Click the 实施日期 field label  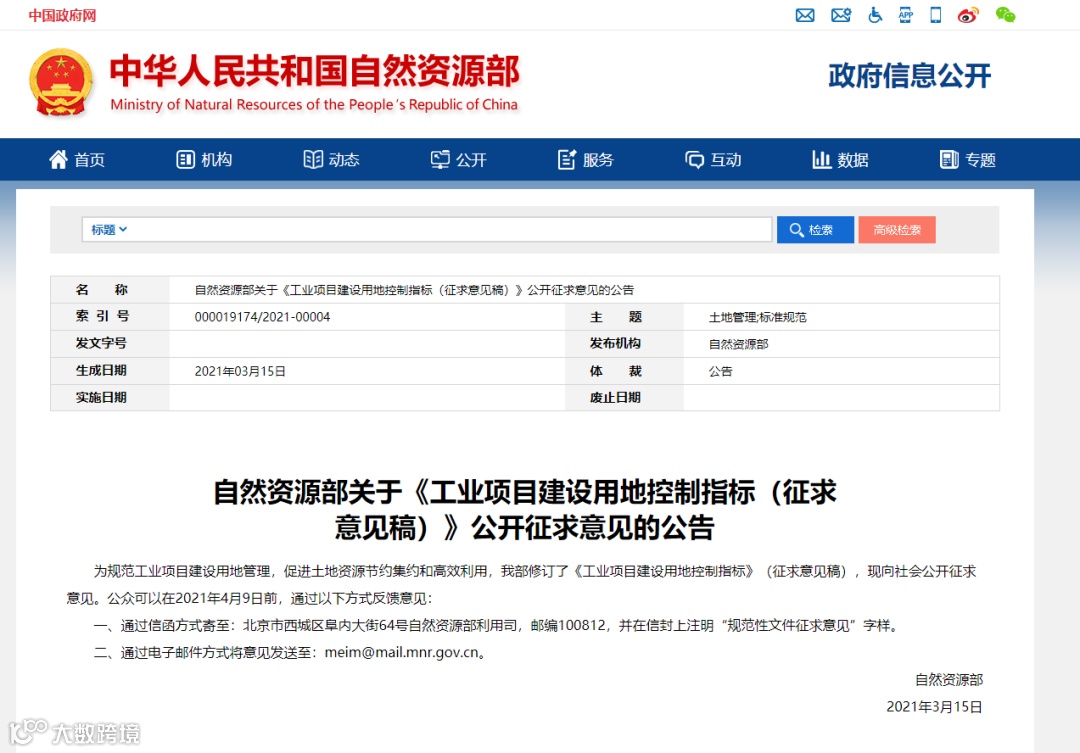(101, 398)
